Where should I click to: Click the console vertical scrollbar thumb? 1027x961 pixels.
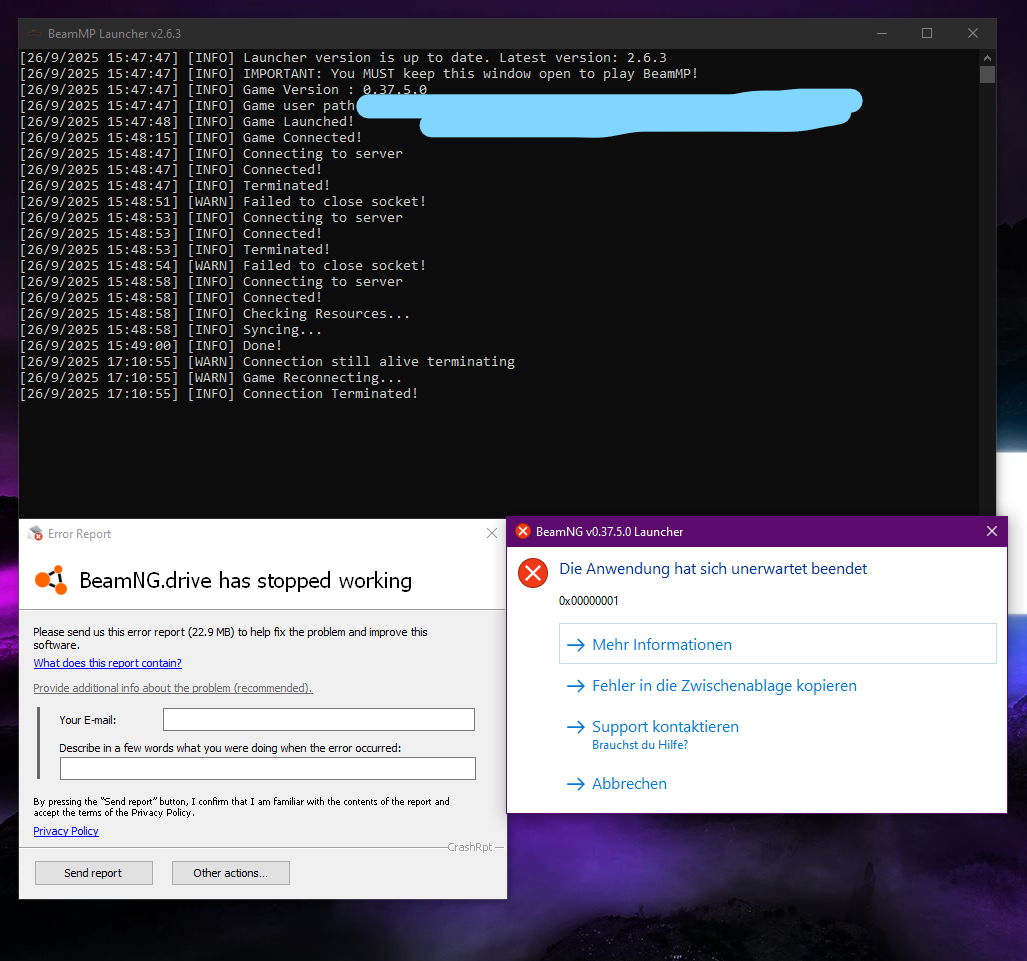click(988, 74)
